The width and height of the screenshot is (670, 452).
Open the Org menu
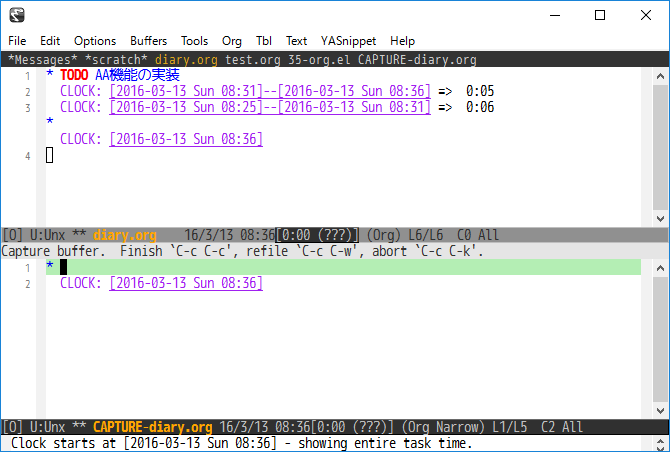click(x=232, y=41)
